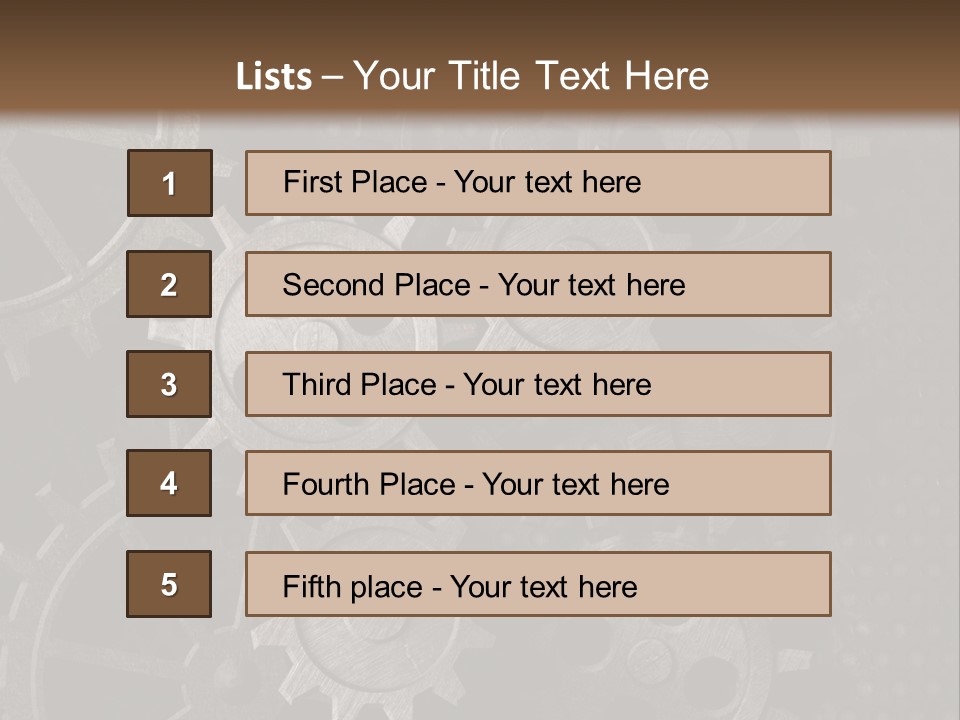
Task: Click on the word "Fourth"
Action: 326,485
